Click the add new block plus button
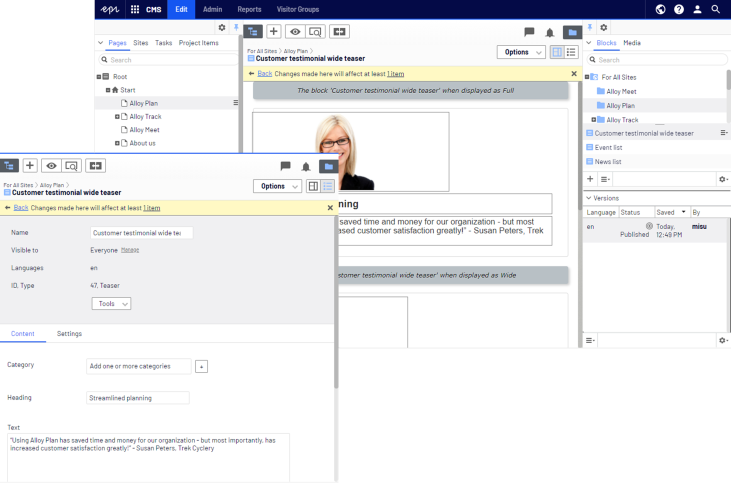This screenshot has height=500, width=731. [590, 179]
